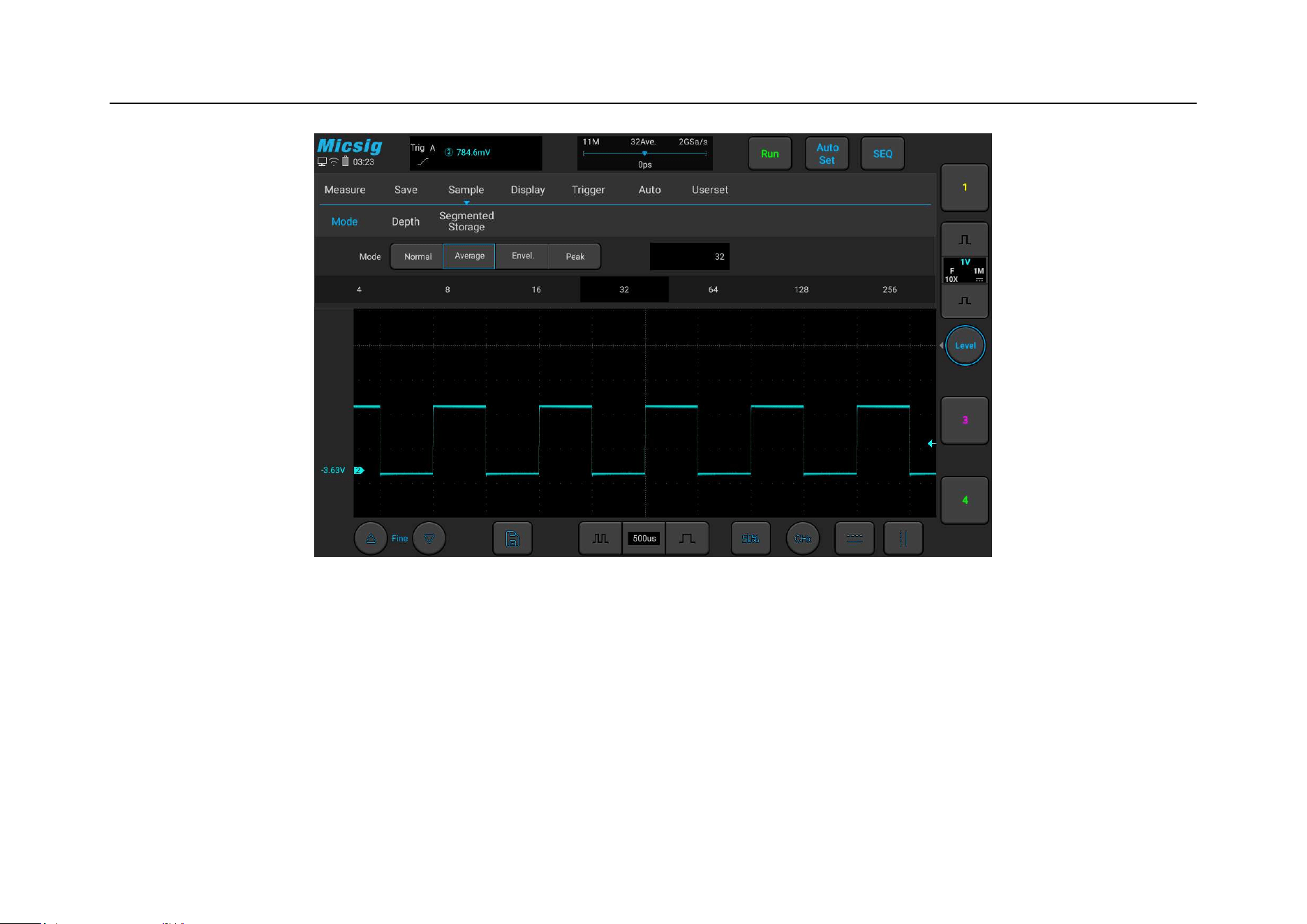The height and width of the screenshot is (924, 1307).
Task: Click the -3.63V channel offset label
Action: tap(333, 470)
